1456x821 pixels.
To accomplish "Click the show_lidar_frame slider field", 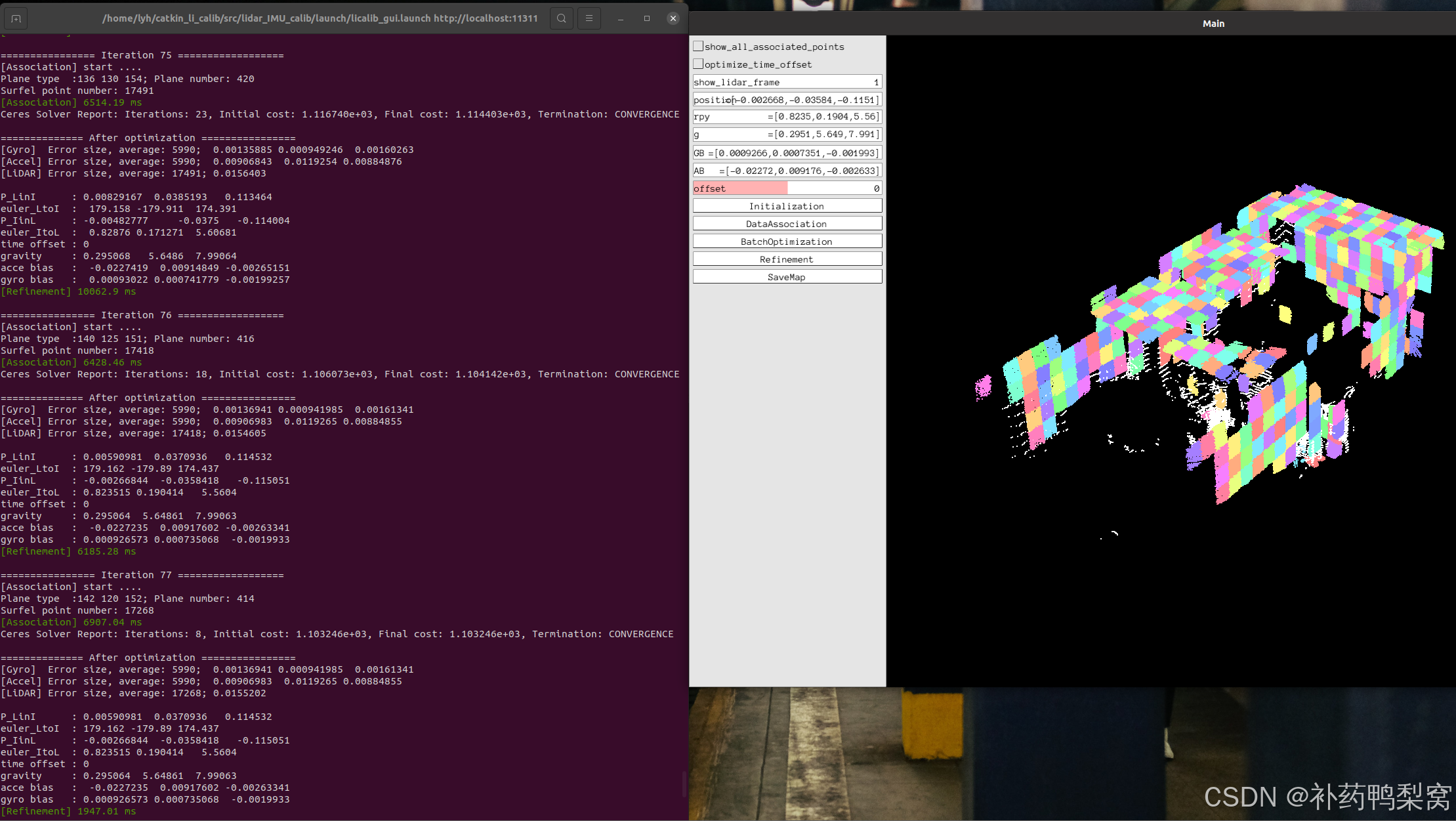I will pyautogui.click(x=787, y=82).
